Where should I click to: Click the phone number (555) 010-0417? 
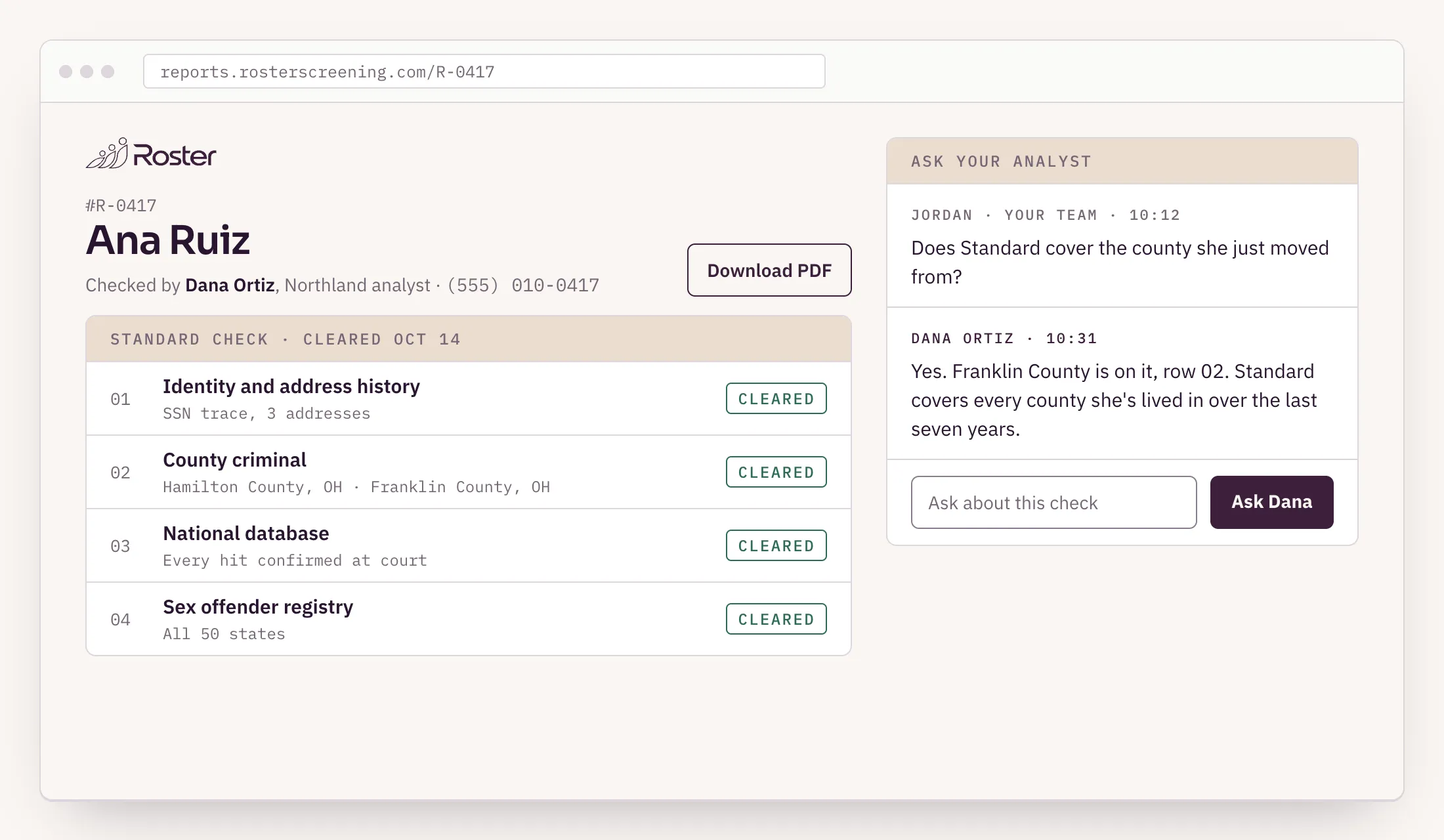(523, 285)
